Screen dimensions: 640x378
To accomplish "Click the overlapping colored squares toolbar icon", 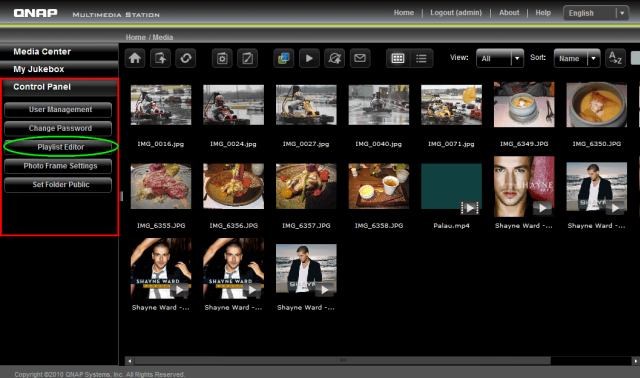I will click(284, 58).
